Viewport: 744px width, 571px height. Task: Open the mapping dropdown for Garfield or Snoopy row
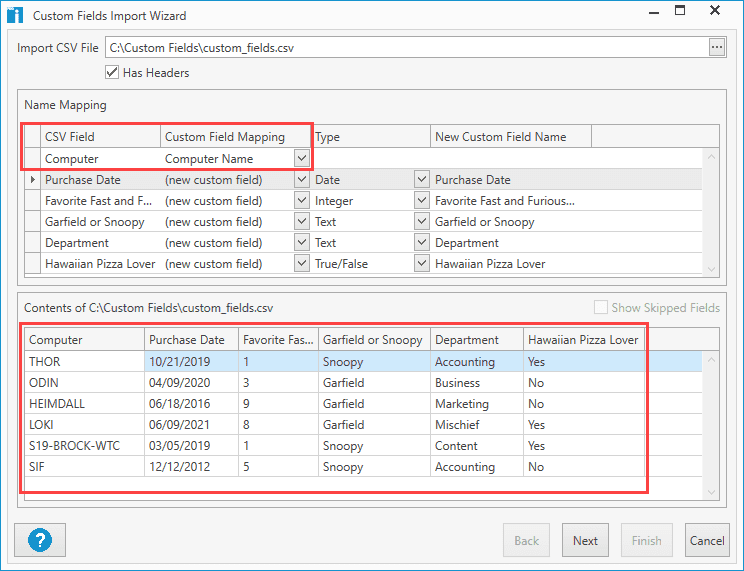(x=302, y=221)
